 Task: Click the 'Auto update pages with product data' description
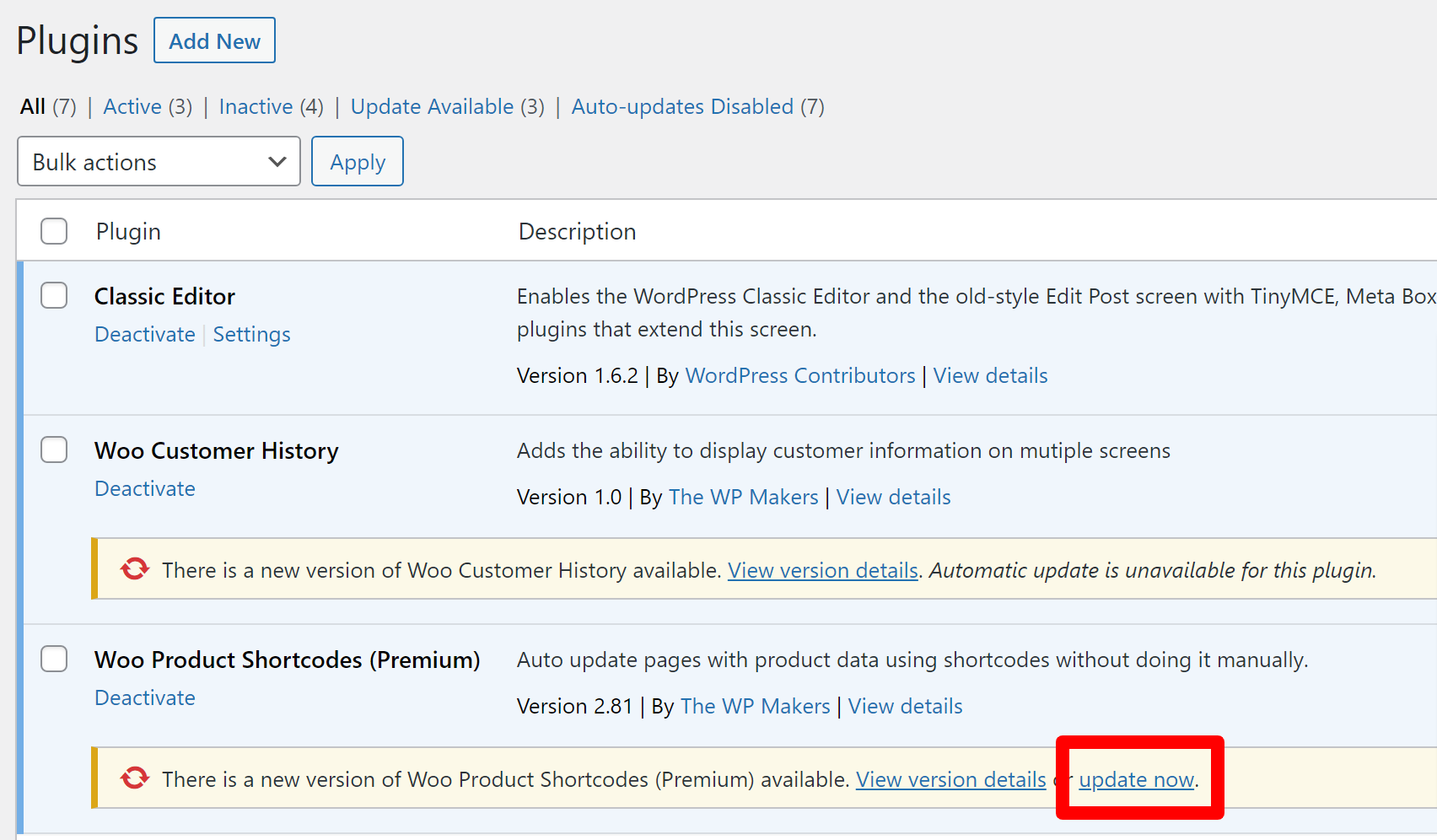coord(912,660)
